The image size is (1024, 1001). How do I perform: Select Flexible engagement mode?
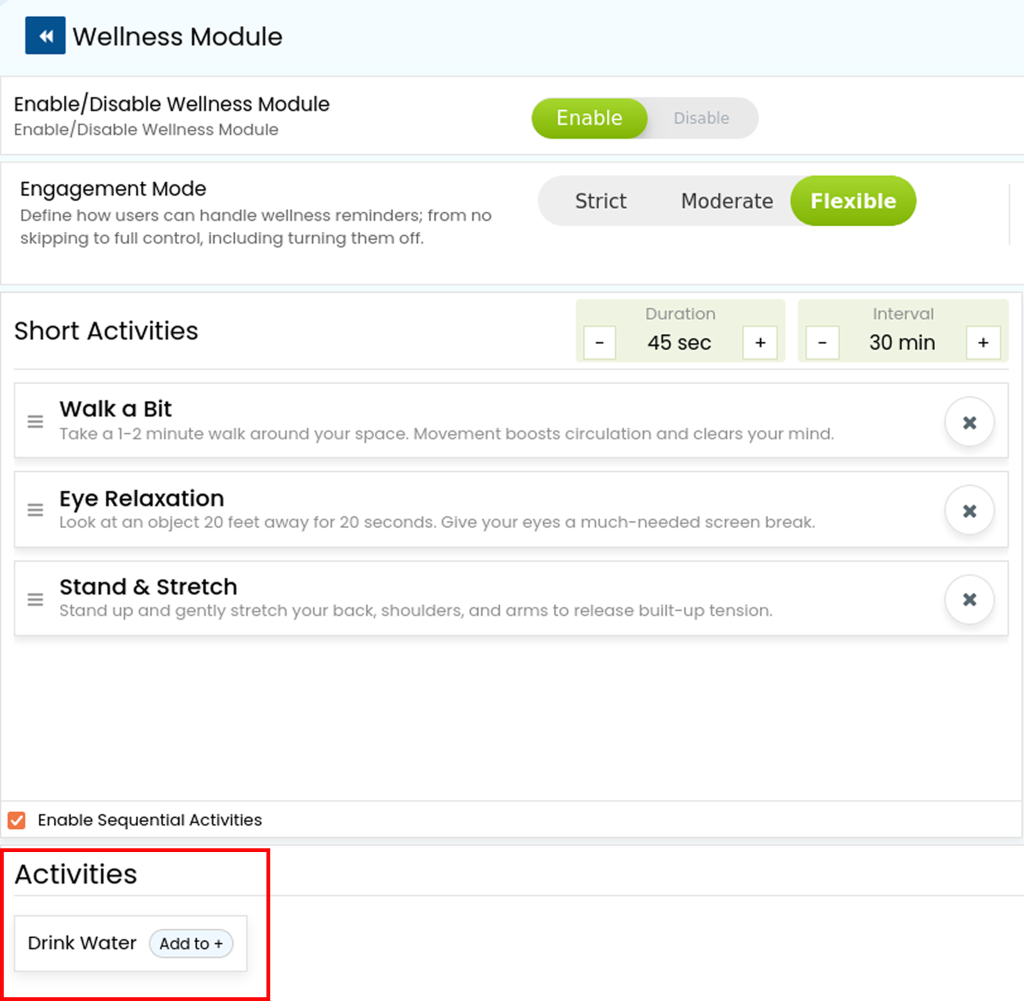(x=853, y=201)
